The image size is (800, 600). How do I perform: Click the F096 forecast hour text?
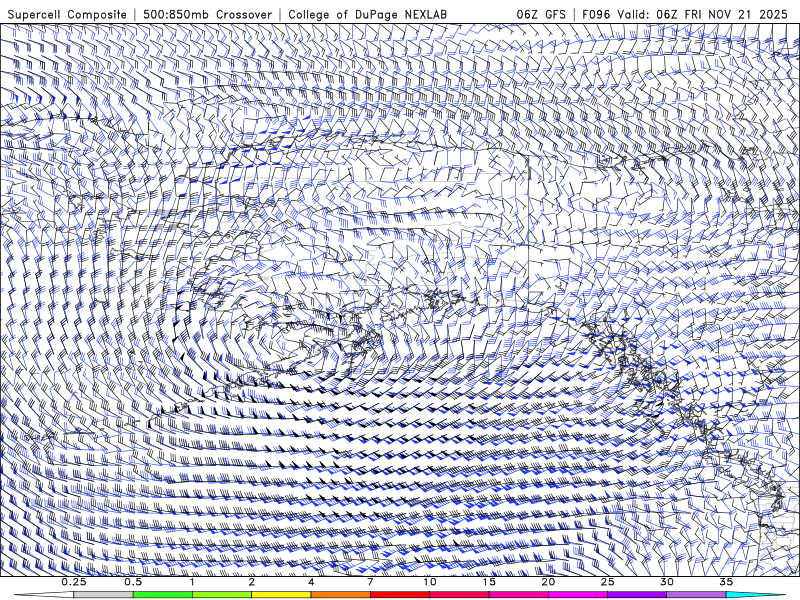pos(596,14)
